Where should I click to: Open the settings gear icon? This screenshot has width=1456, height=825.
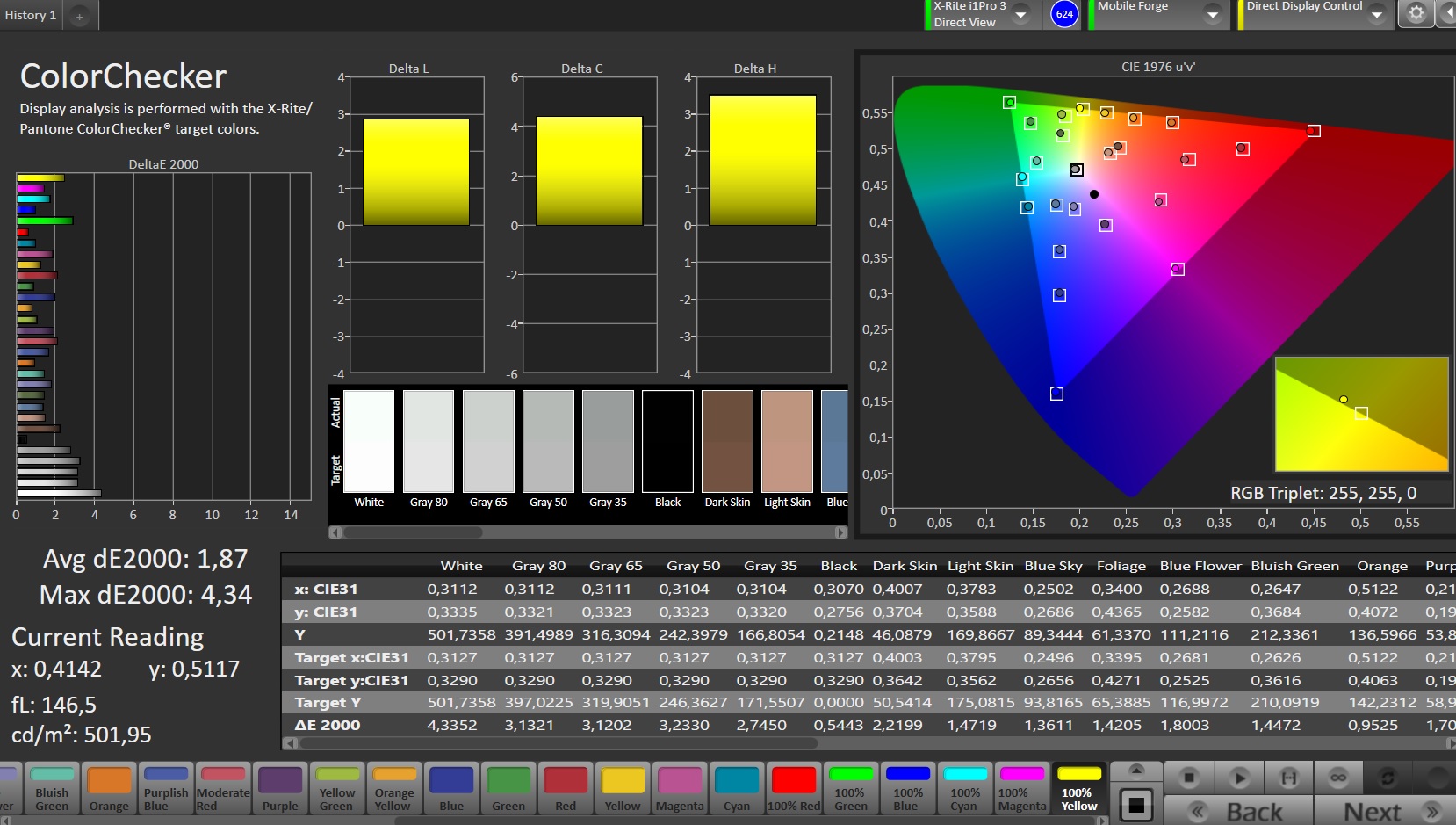[1416, 14]
